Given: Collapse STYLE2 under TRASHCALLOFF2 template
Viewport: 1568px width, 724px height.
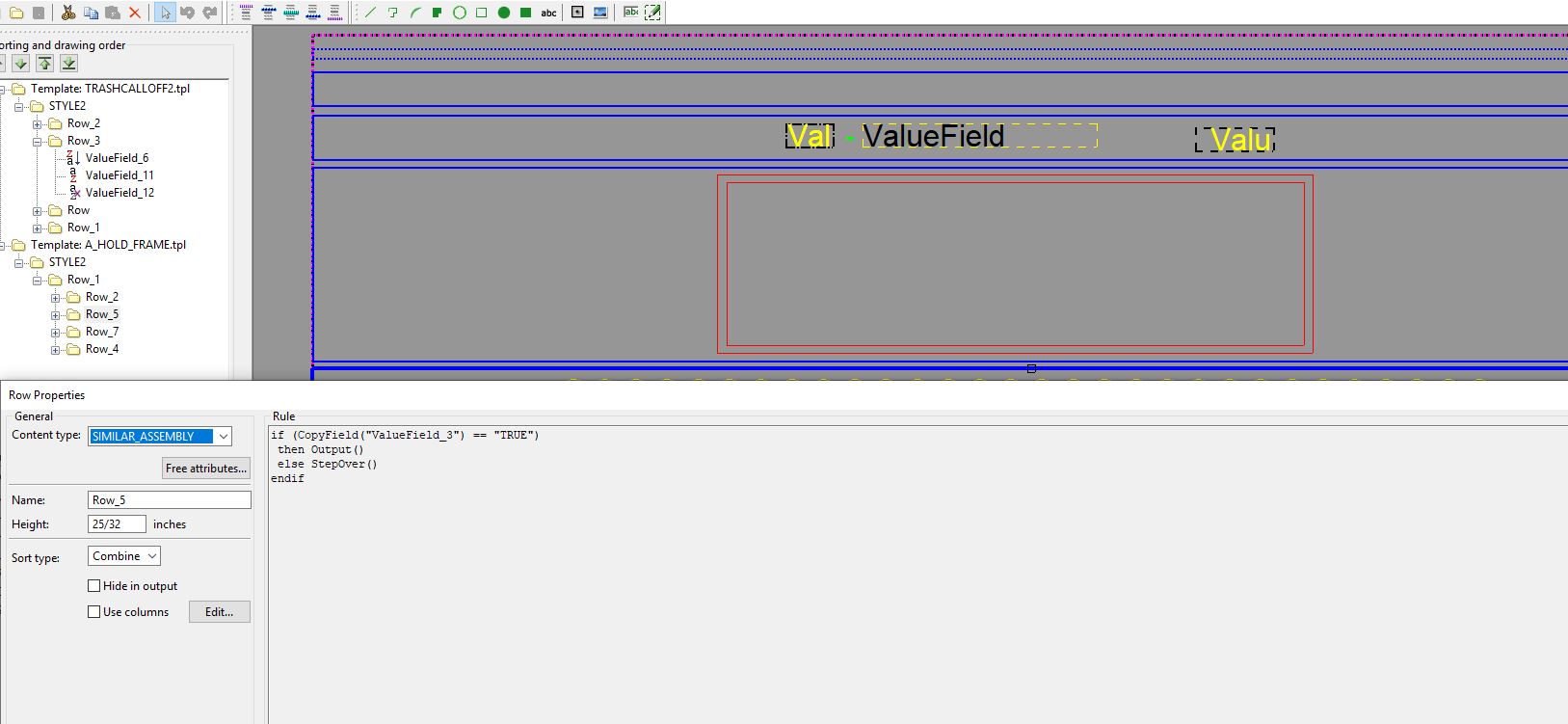Looking at the screenshot, I should 19,107.
